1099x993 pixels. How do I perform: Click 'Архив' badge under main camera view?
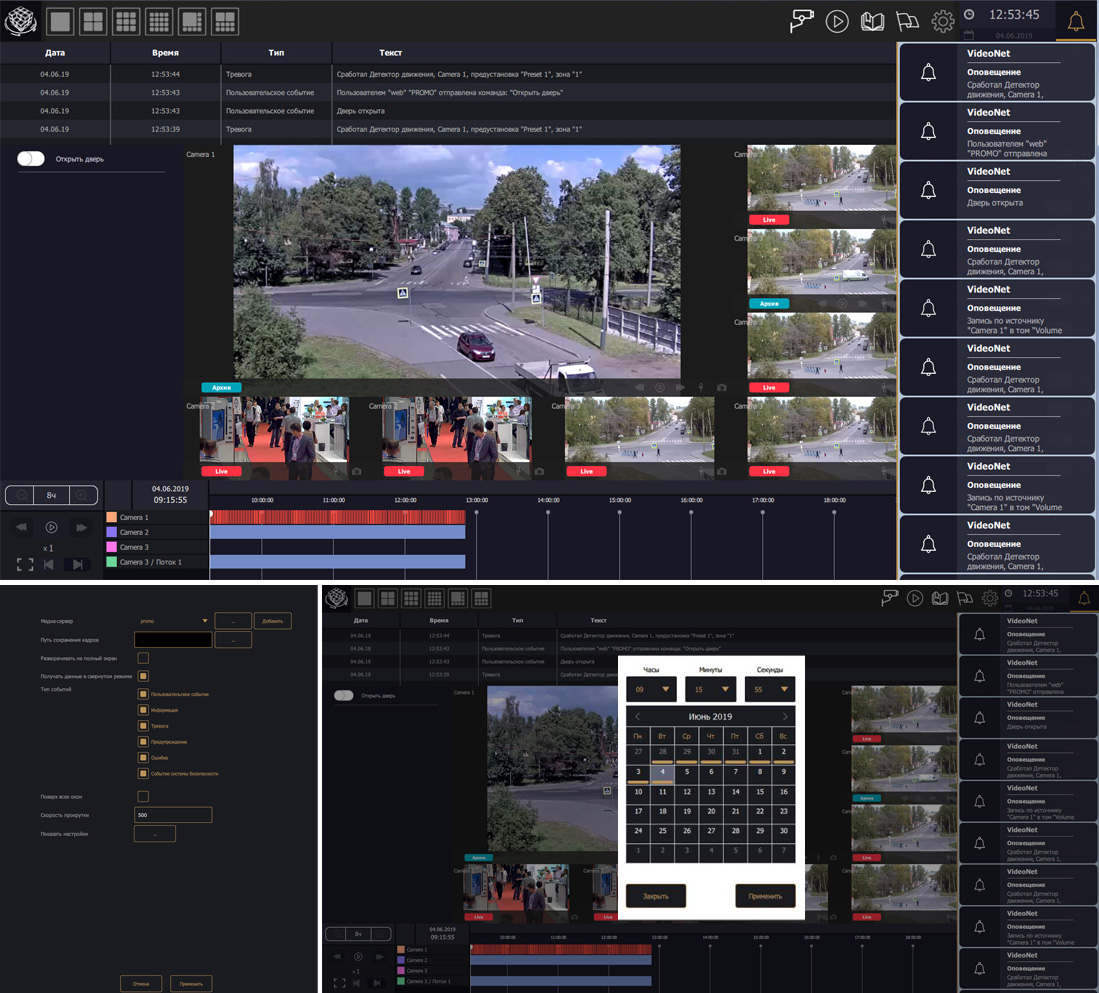pos(221,388)
